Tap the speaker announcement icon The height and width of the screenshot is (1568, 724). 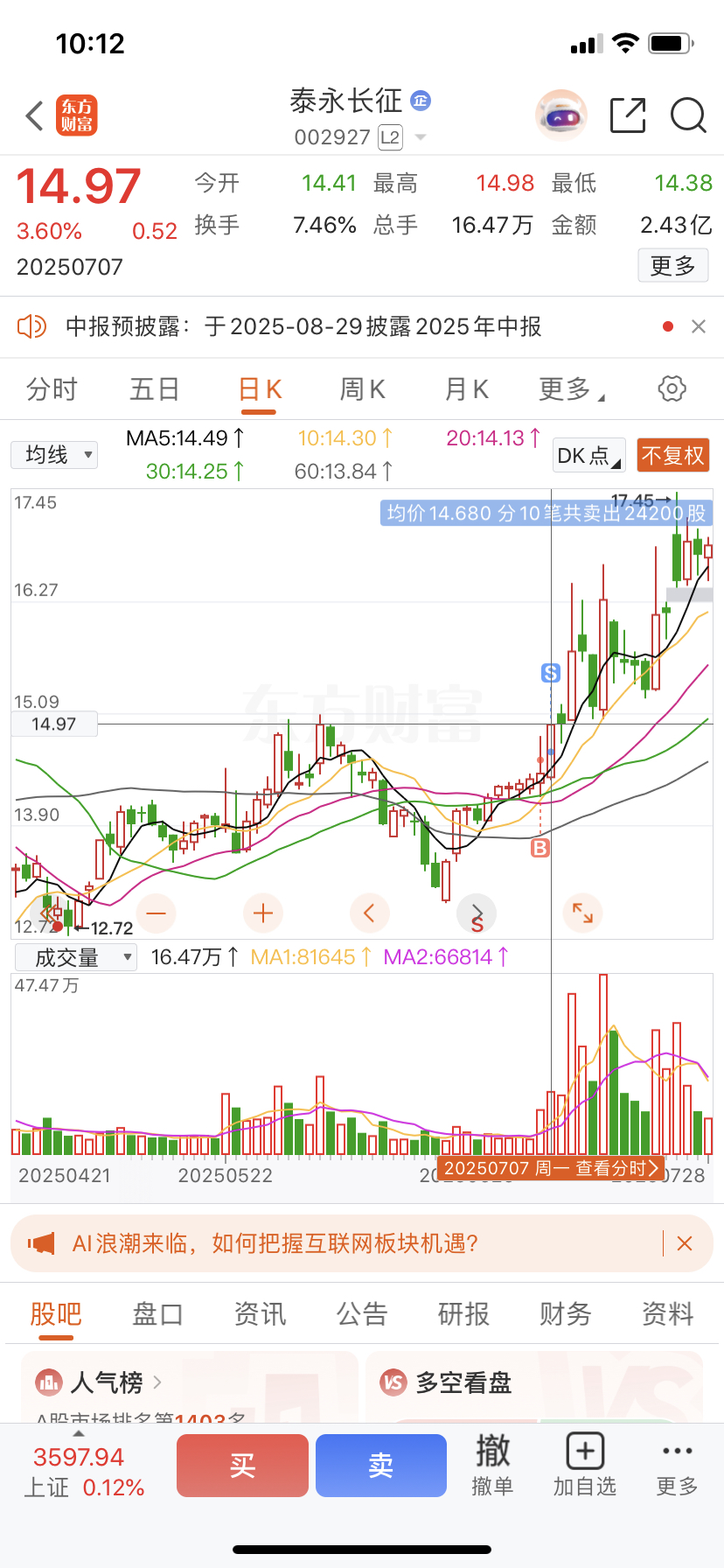pos(31,326)
